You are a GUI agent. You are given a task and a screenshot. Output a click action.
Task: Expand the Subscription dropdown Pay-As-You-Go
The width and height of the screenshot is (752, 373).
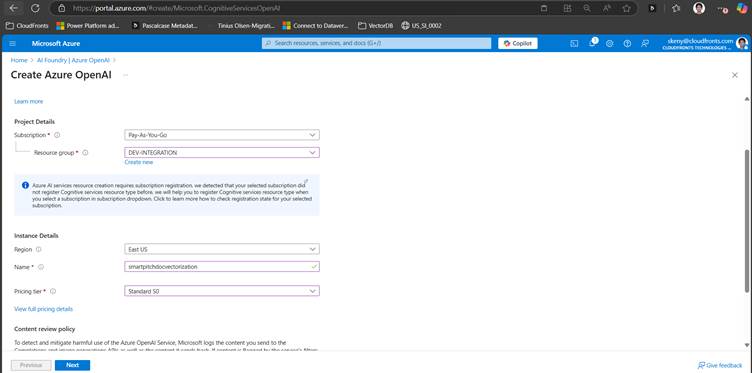[x=222, y=135]
